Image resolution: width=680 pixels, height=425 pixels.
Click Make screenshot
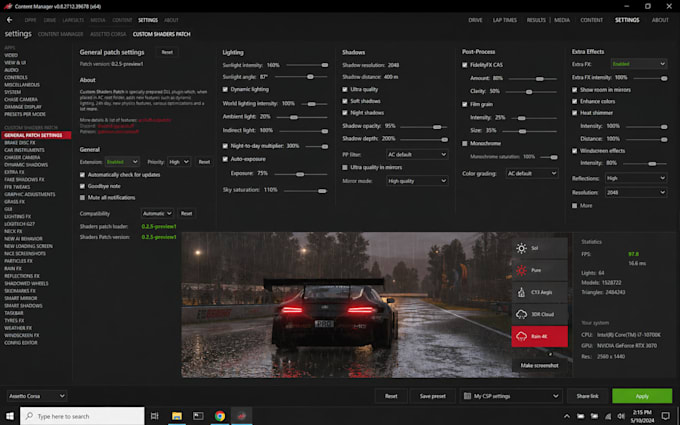coord(539,366)
